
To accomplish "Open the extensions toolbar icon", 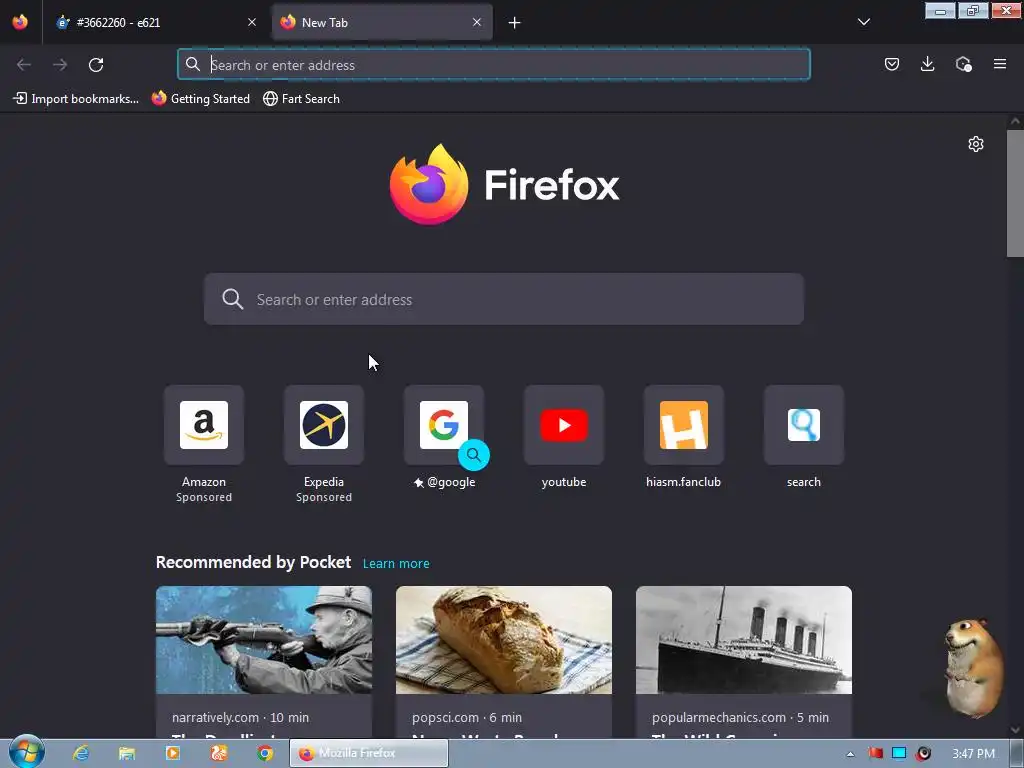I will (x=963, y=64).
